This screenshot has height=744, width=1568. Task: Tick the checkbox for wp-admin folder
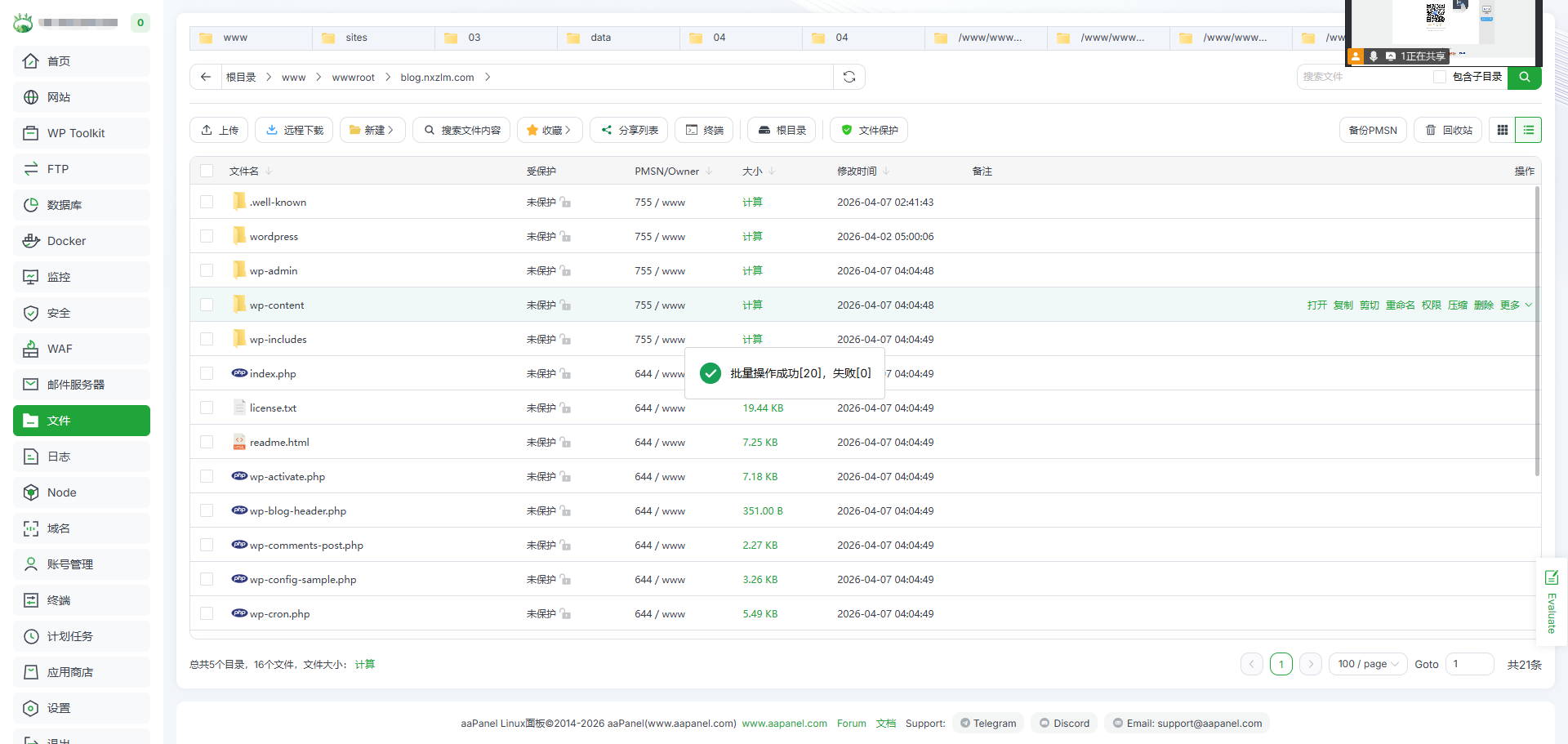207,270
